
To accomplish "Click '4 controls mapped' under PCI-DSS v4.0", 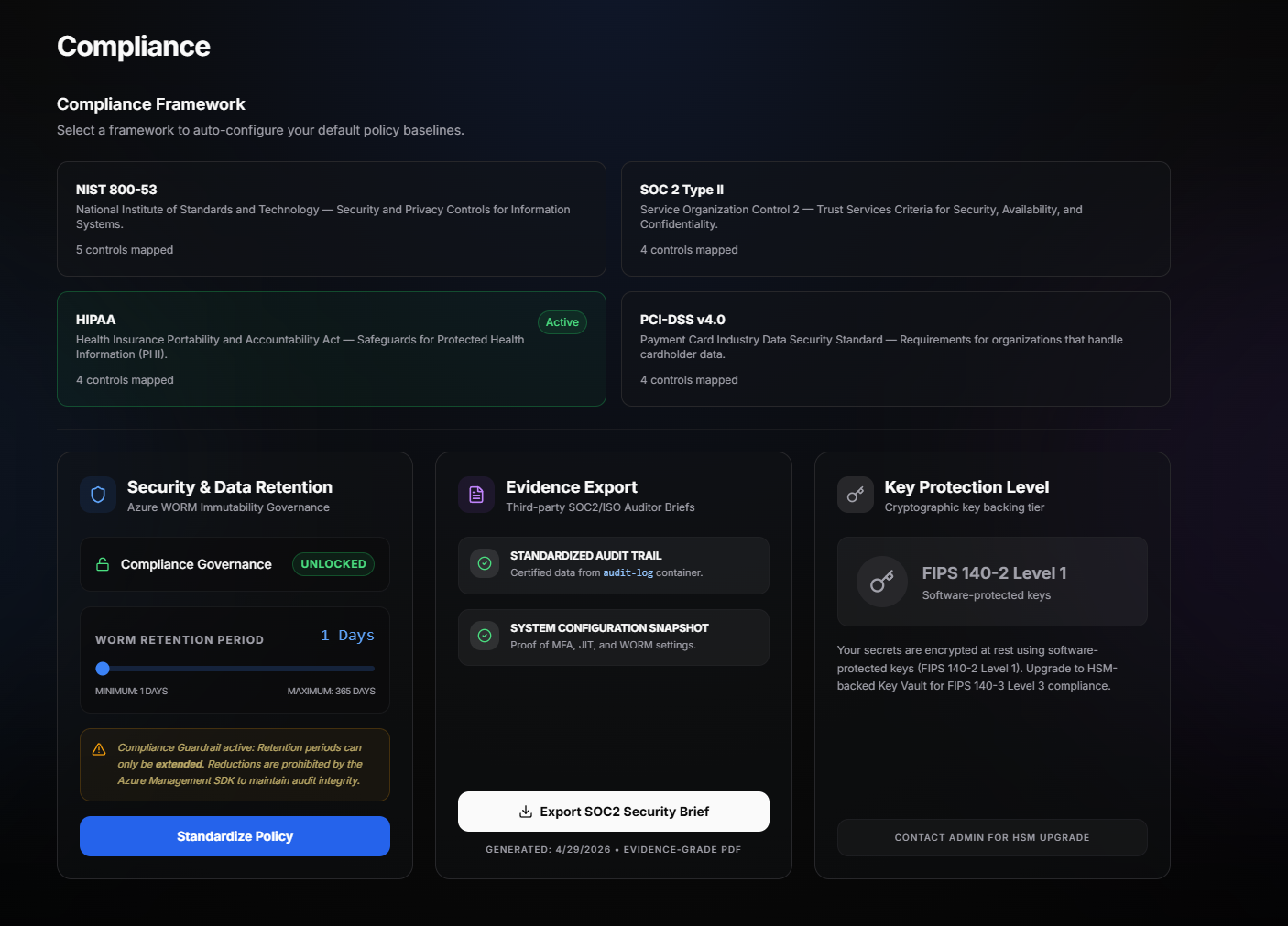I will tap(689, 380).
